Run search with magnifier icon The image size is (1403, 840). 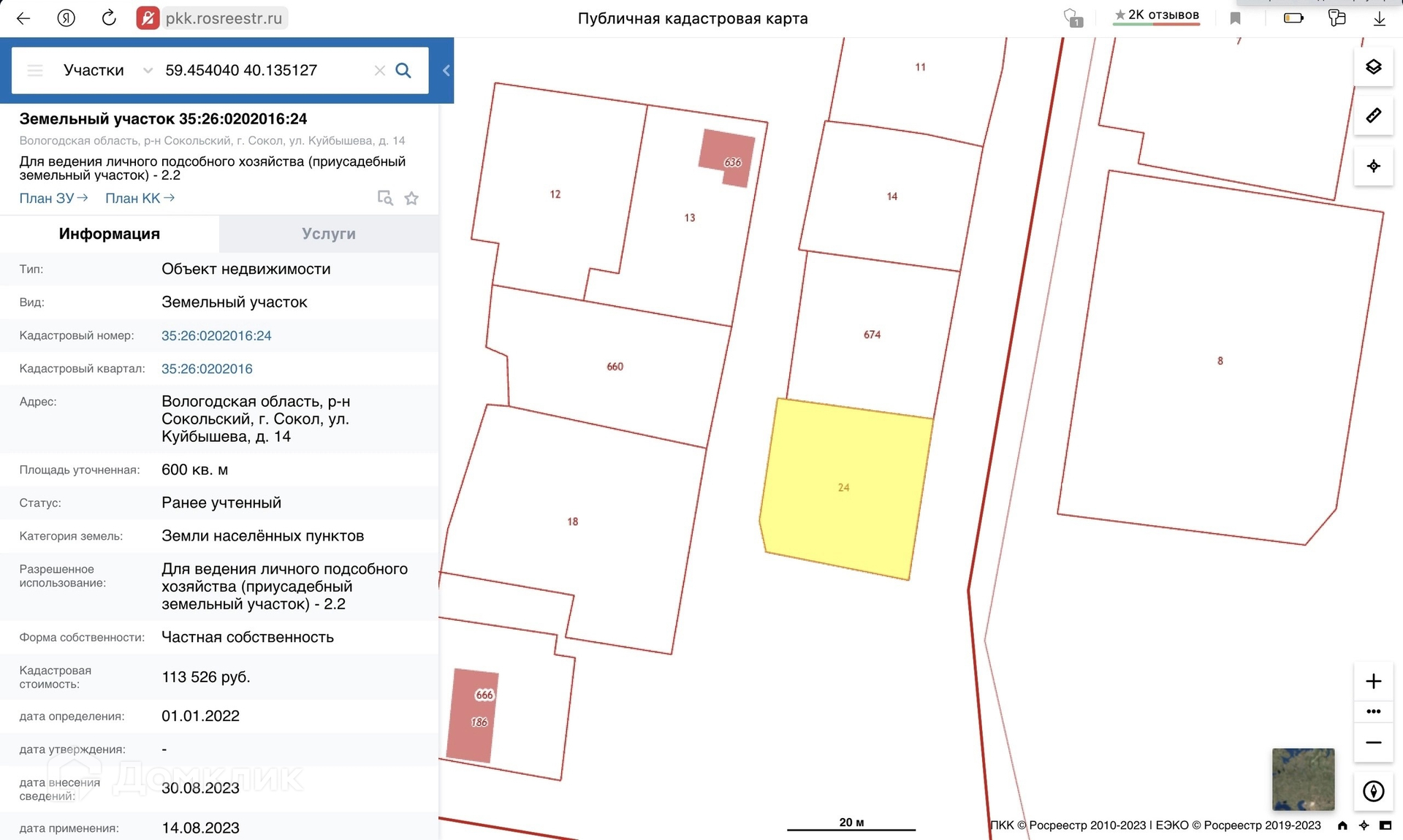click(403, 70)
